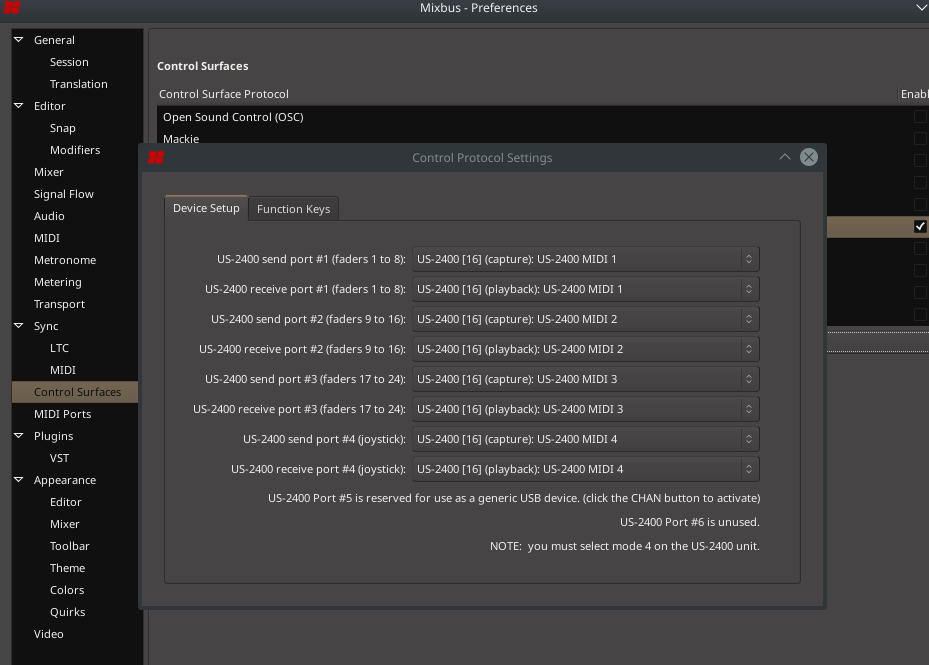Uncheck the enabled control surface checkbox

(919, 227)
